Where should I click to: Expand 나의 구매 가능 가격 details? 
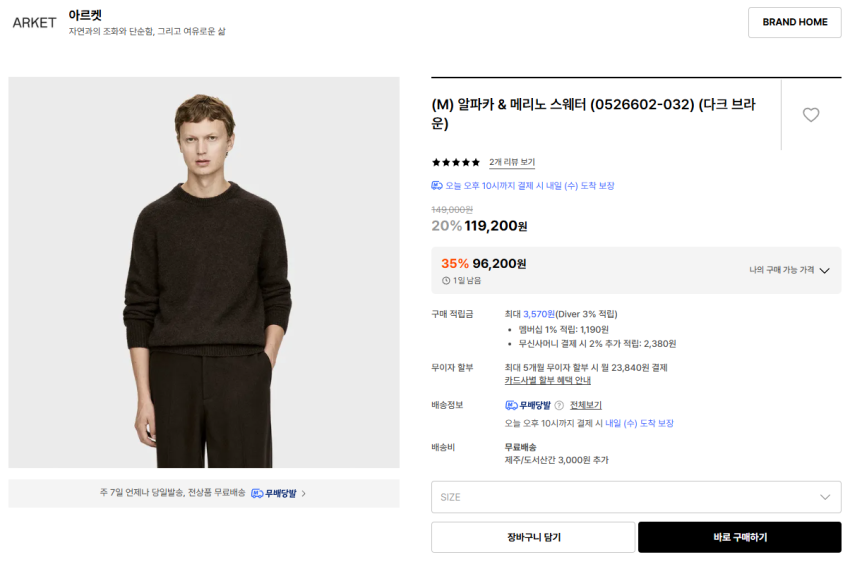pos(790,270)
